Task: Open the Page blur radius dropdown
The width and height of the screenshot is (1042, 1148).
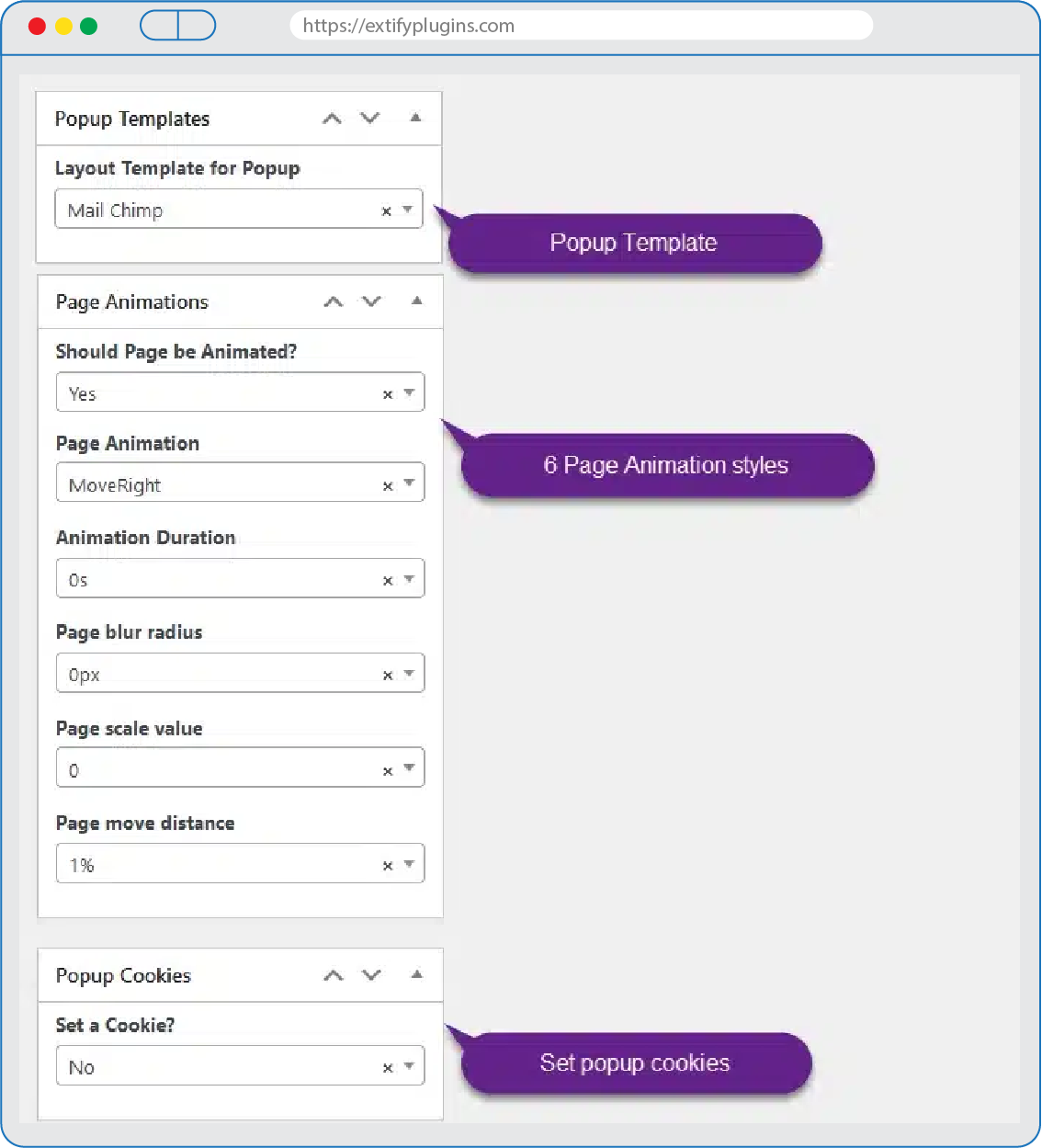Action: [x=409, y=674]
